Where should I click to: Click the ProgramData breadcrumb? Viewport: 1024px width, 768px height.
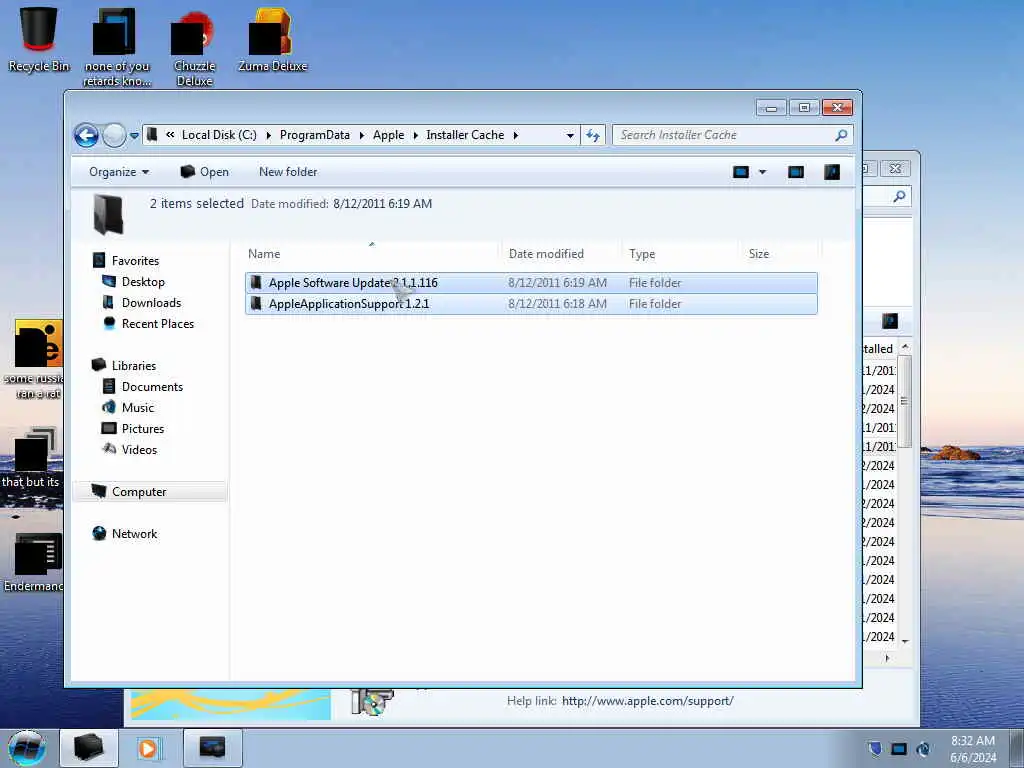315,135
